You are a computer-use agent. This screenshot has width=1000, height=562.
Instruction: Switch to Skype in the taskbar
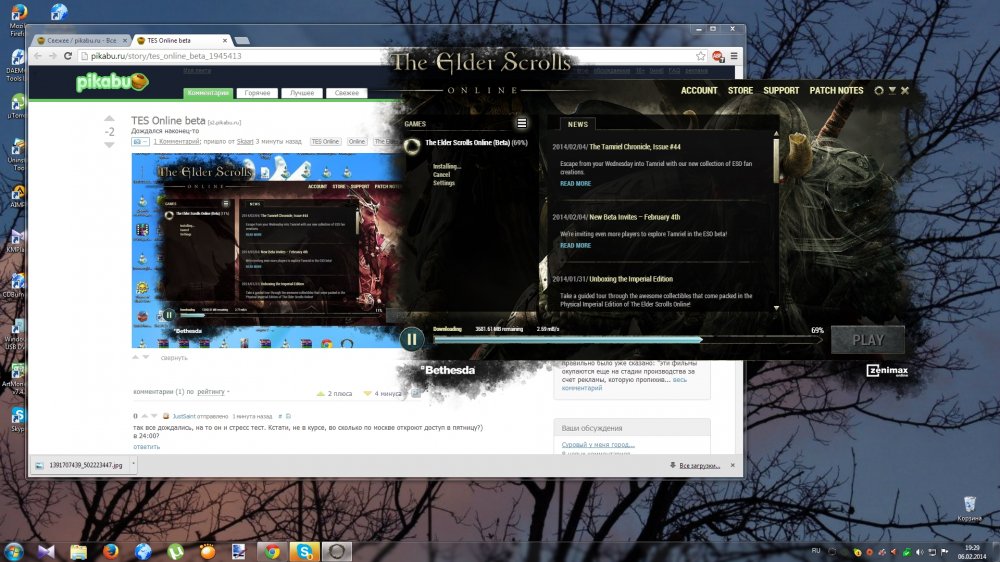click(x=304, y=552)
